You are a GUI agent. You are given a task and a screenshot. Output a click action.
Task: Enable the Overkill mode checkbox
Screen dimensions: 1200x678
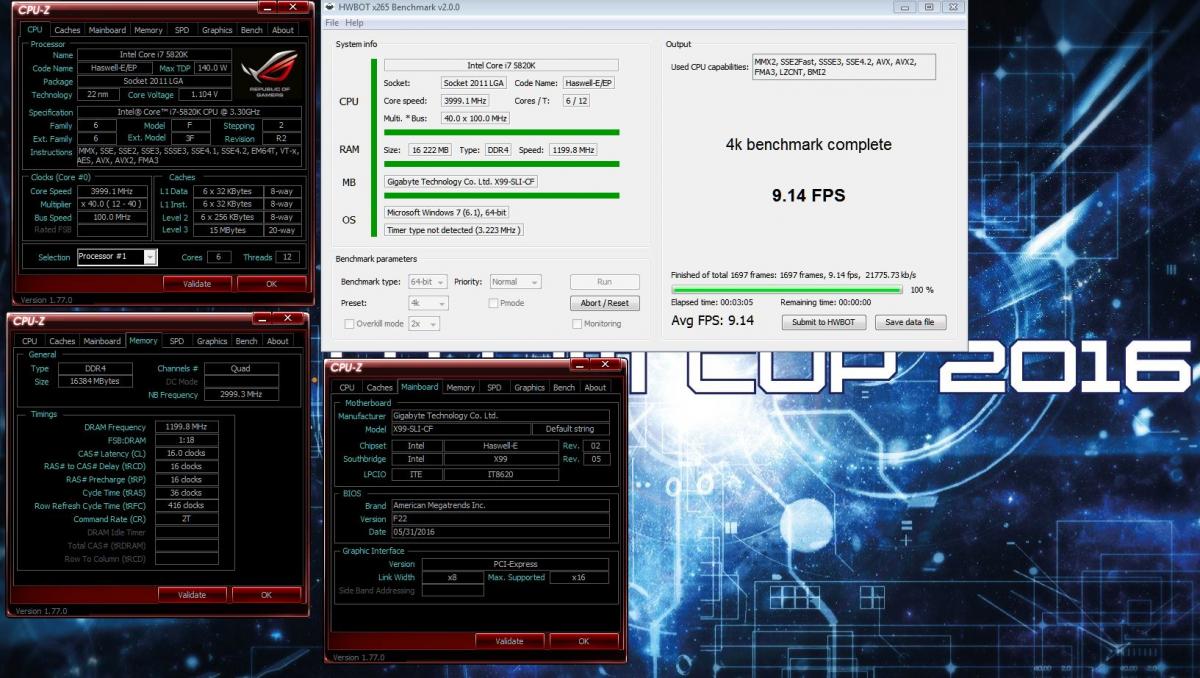coord(349,324)
